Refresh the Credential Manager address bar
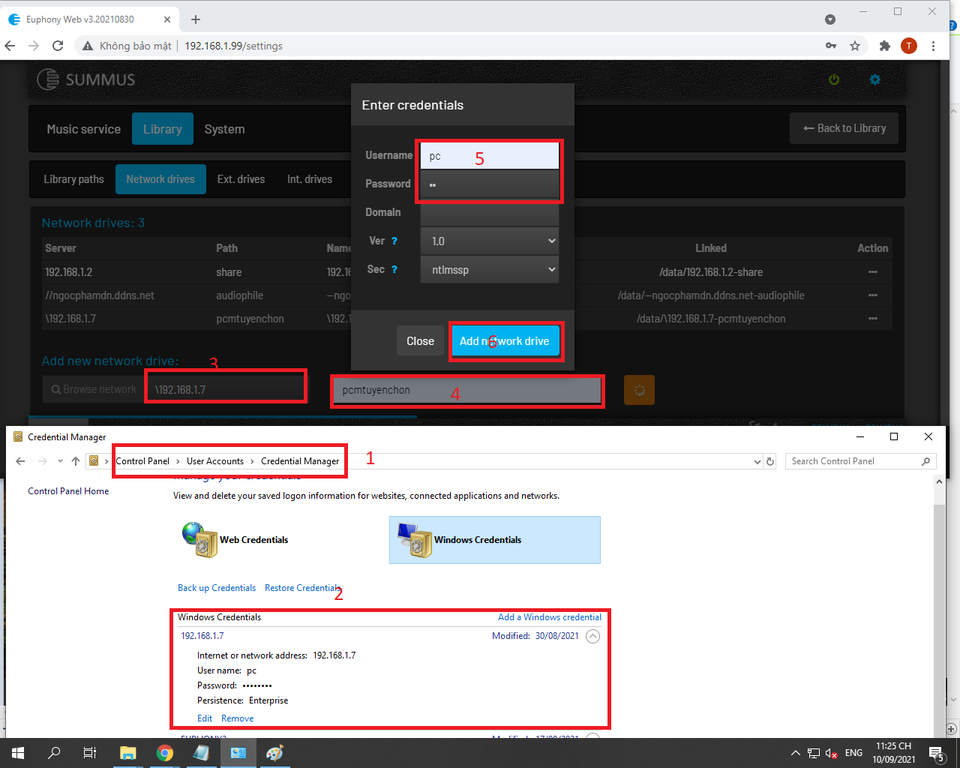Image resolution: width=960 pixels, height=768 pixels. (x=770, y=461)
